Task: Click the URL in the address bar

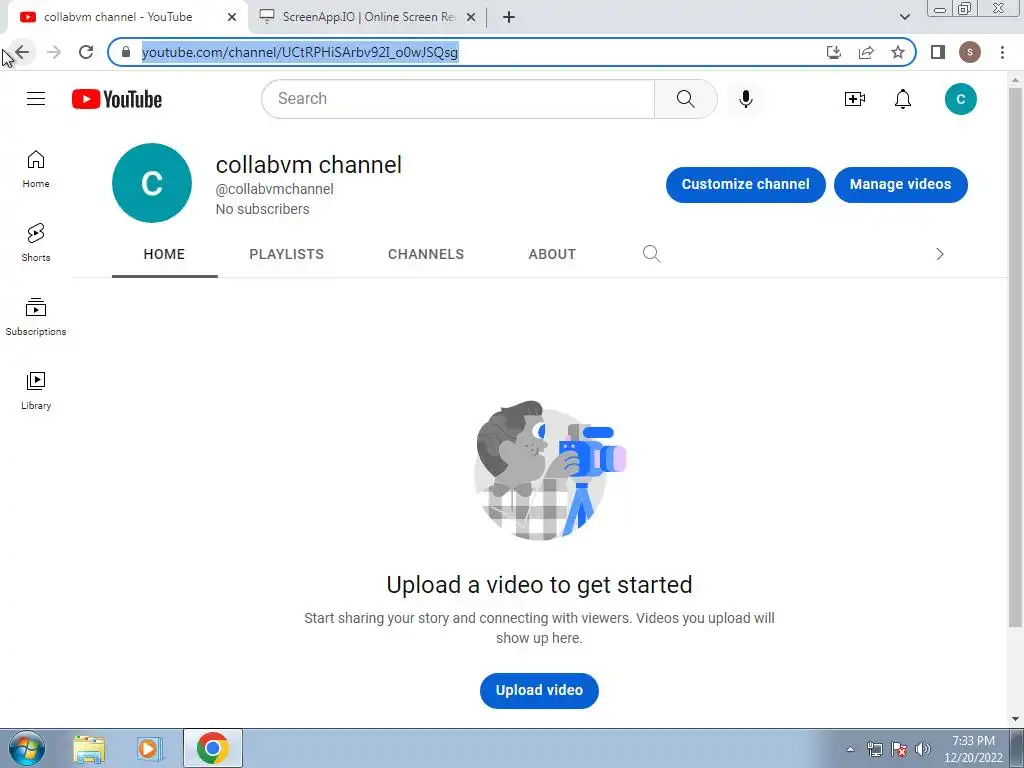Action: (300, 52)
